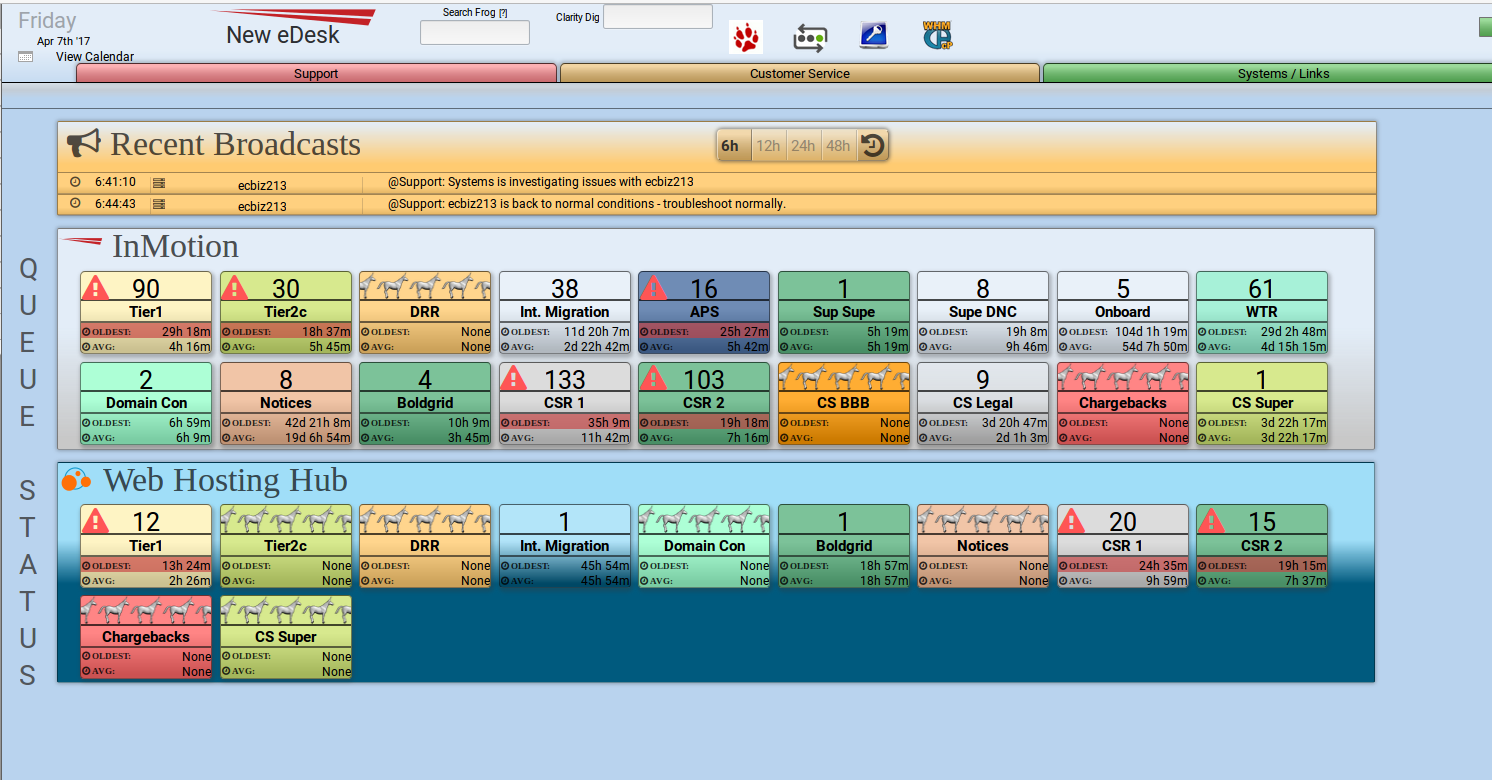
Task: Click the red paw print icon
Action: pos(745,37)
